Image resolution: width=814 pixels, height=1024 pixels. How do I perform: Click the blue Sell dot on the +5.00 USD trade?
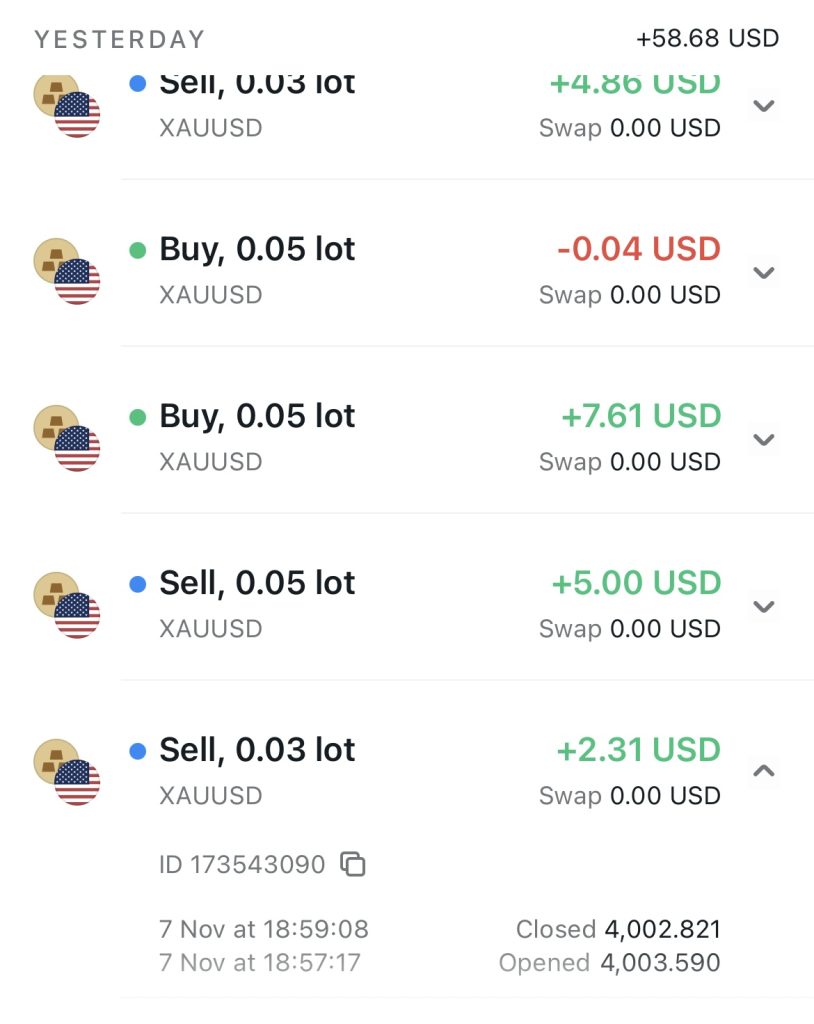point(138,584)
